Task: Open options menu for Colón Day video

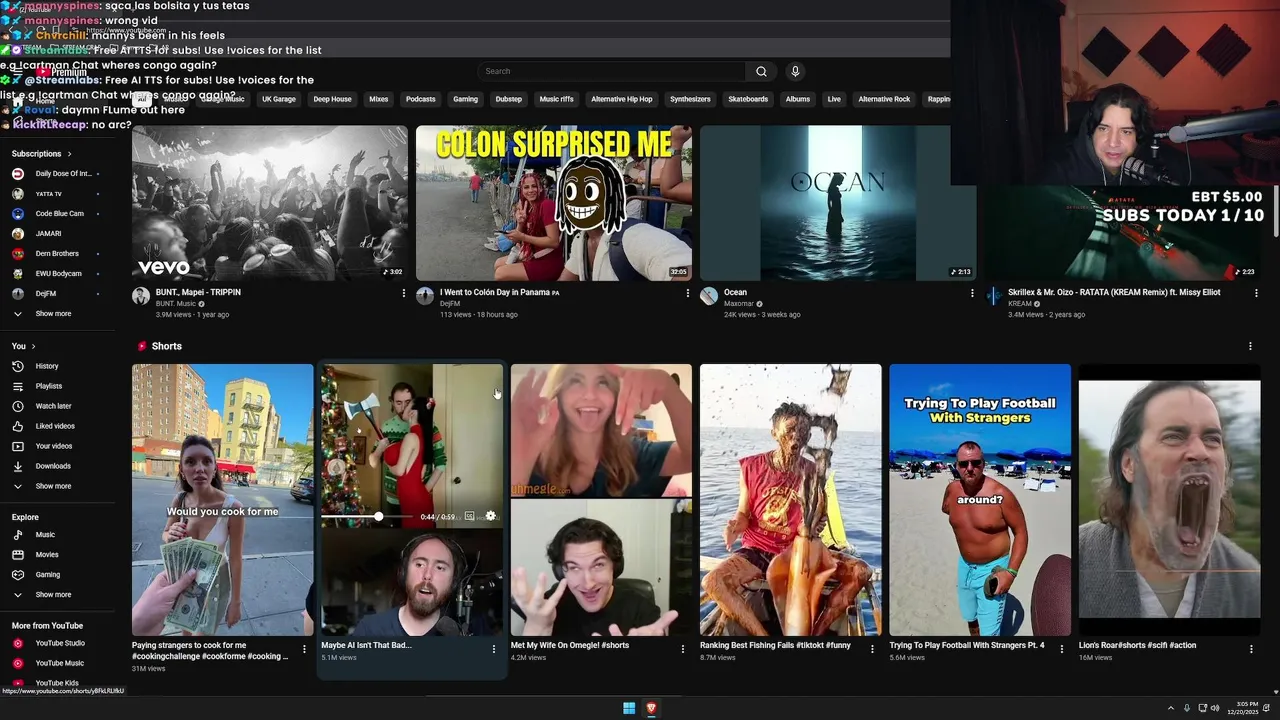Action: pos(688,293)
